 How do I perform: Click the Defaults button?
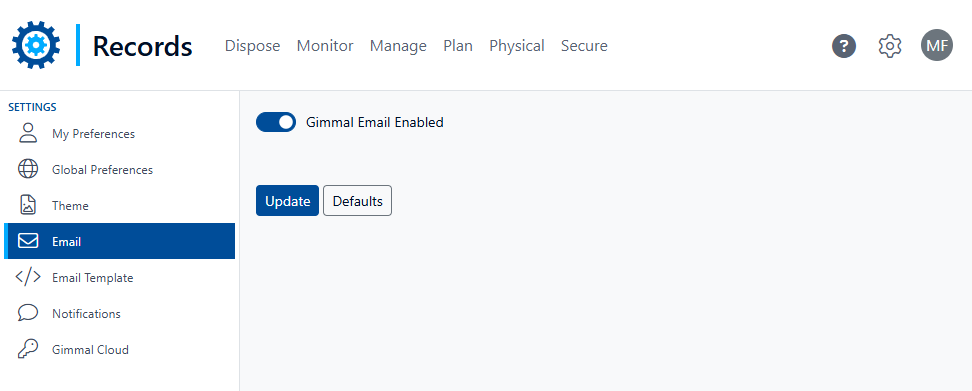pyautogui.click(x=358, y=201)
